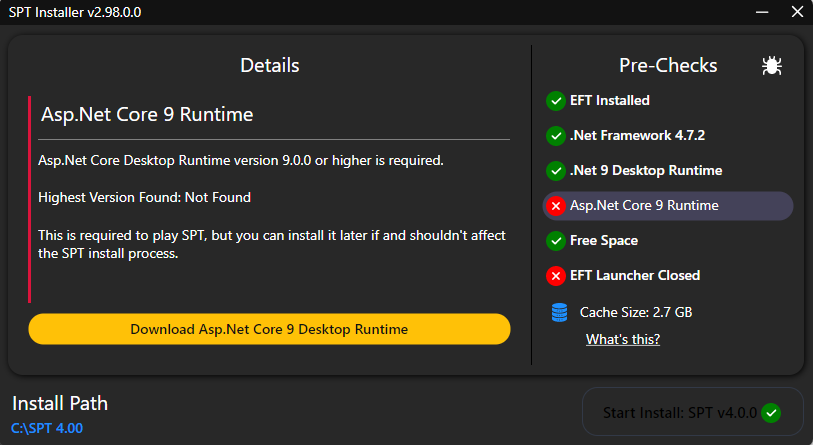Click green check icon on Start Install button

pyautogui.click(x=770, y=413)
